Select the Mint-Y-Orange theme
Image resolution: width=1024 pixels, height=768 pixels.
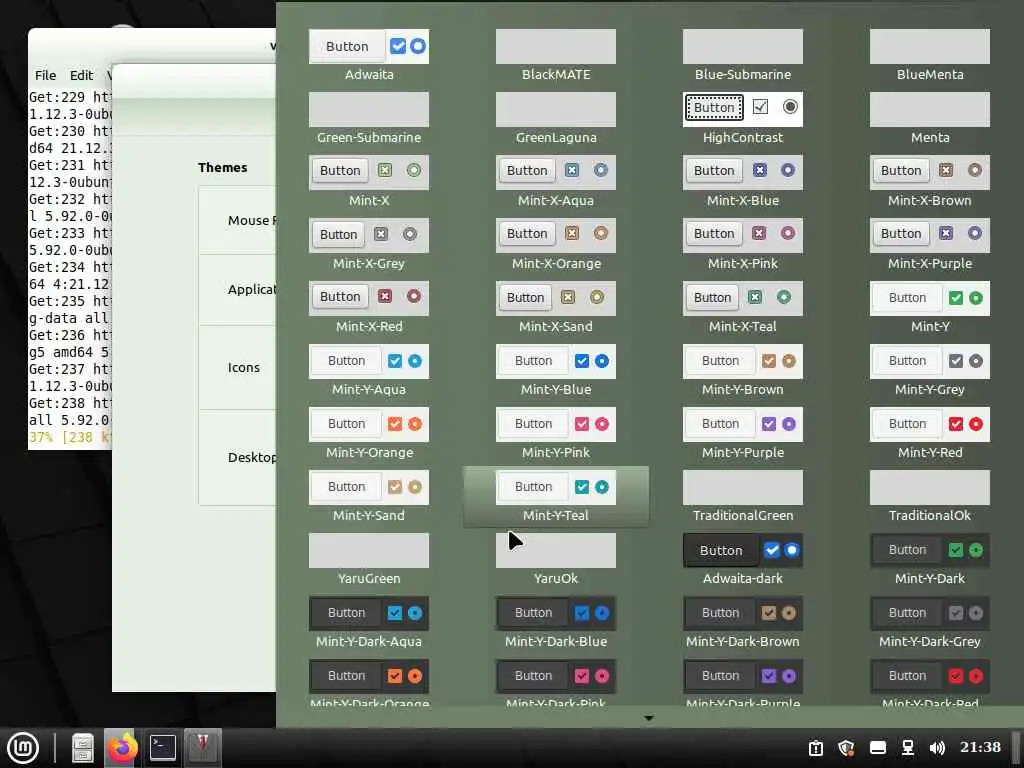[x=369, y=434]
